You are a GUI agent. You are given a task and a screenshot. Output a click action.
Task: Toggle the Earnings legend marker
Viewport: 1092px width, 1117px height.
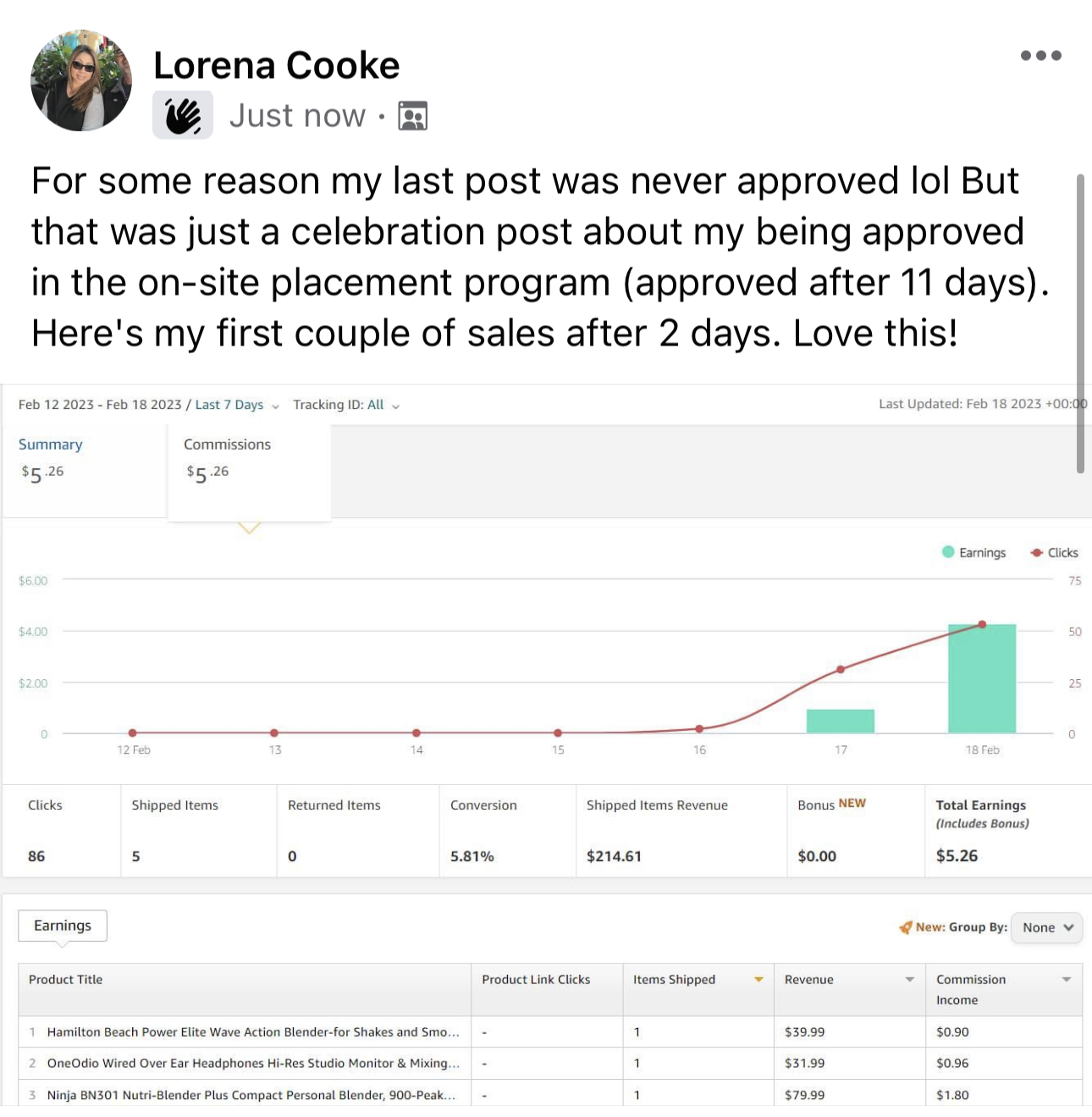pyautogui.click(x=948, y=552)
